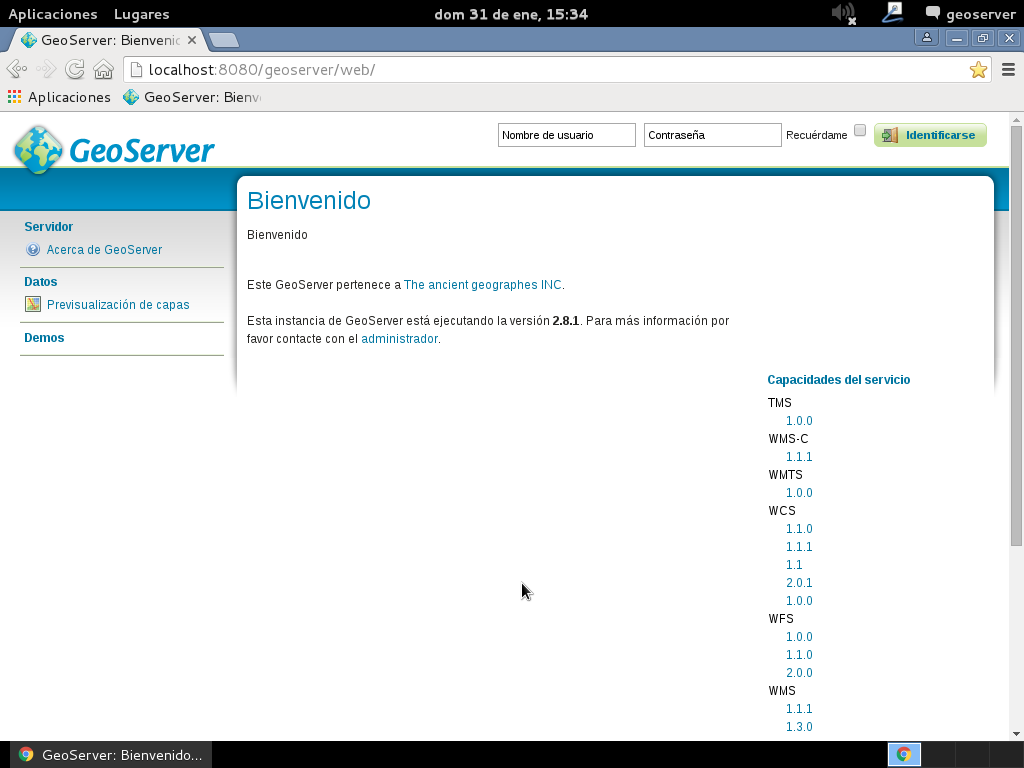The width and height of the screenshot is (1024, 768).
Task: Close the GeoServer browser tab
Action: click(x=192, y=40)
